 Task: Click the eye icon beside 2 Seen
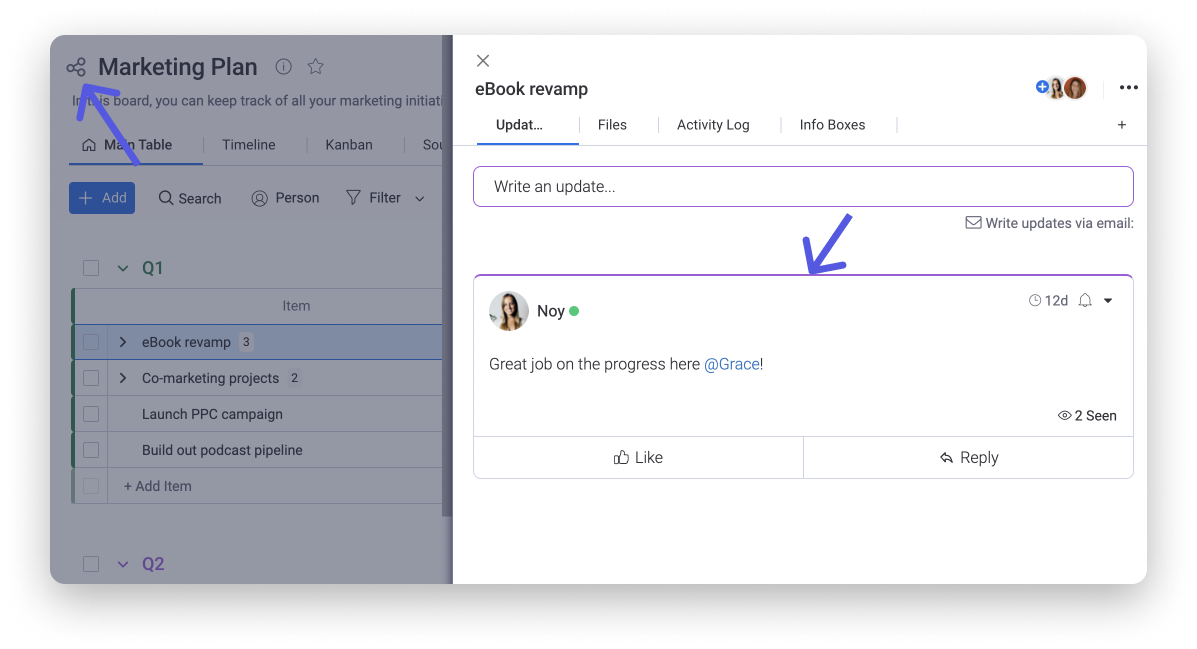point(1064,415)
